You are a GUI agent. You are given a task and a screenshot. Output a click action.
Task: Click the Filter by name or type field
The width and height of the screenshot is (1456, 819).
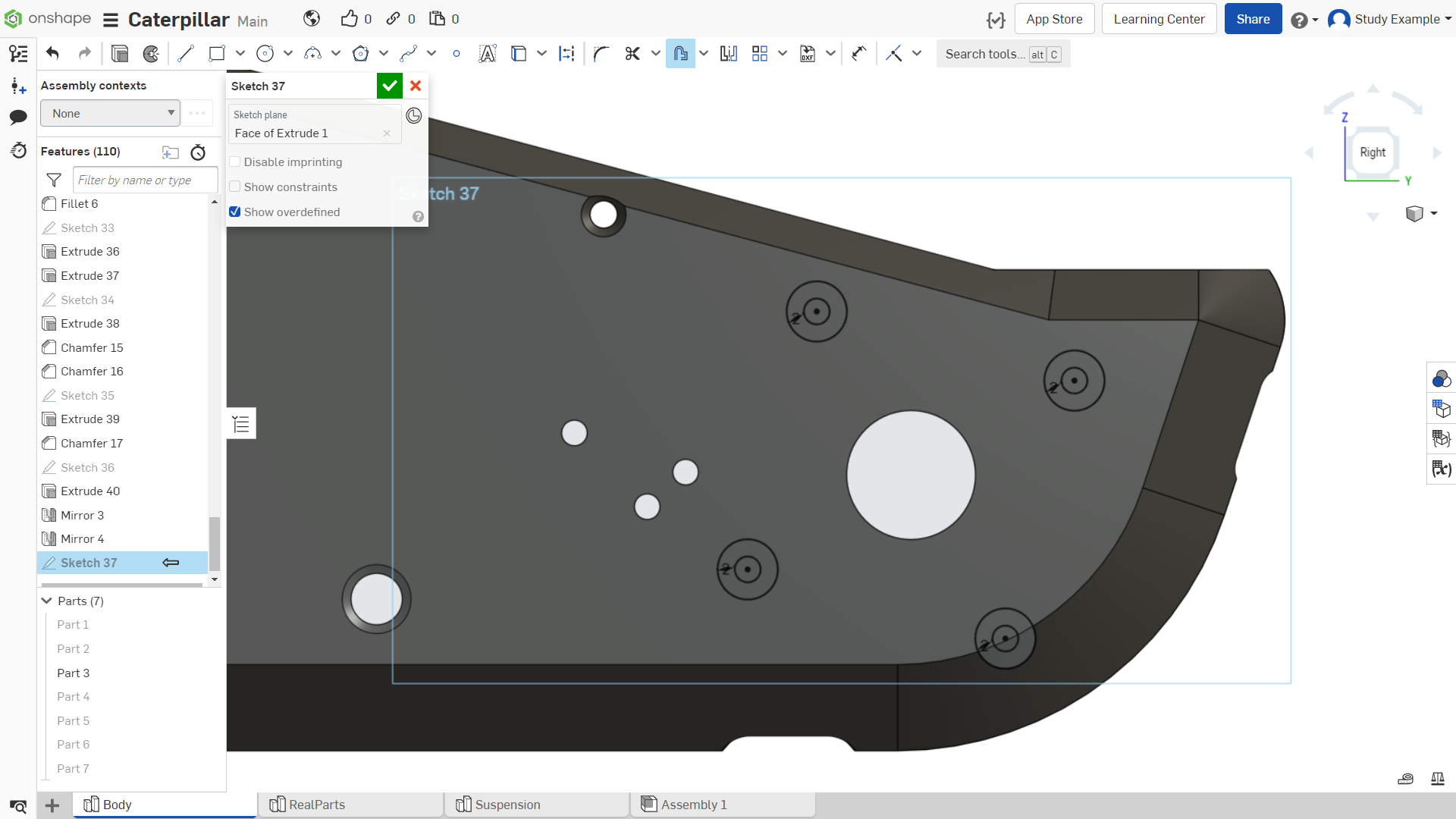tap(145, 180)
